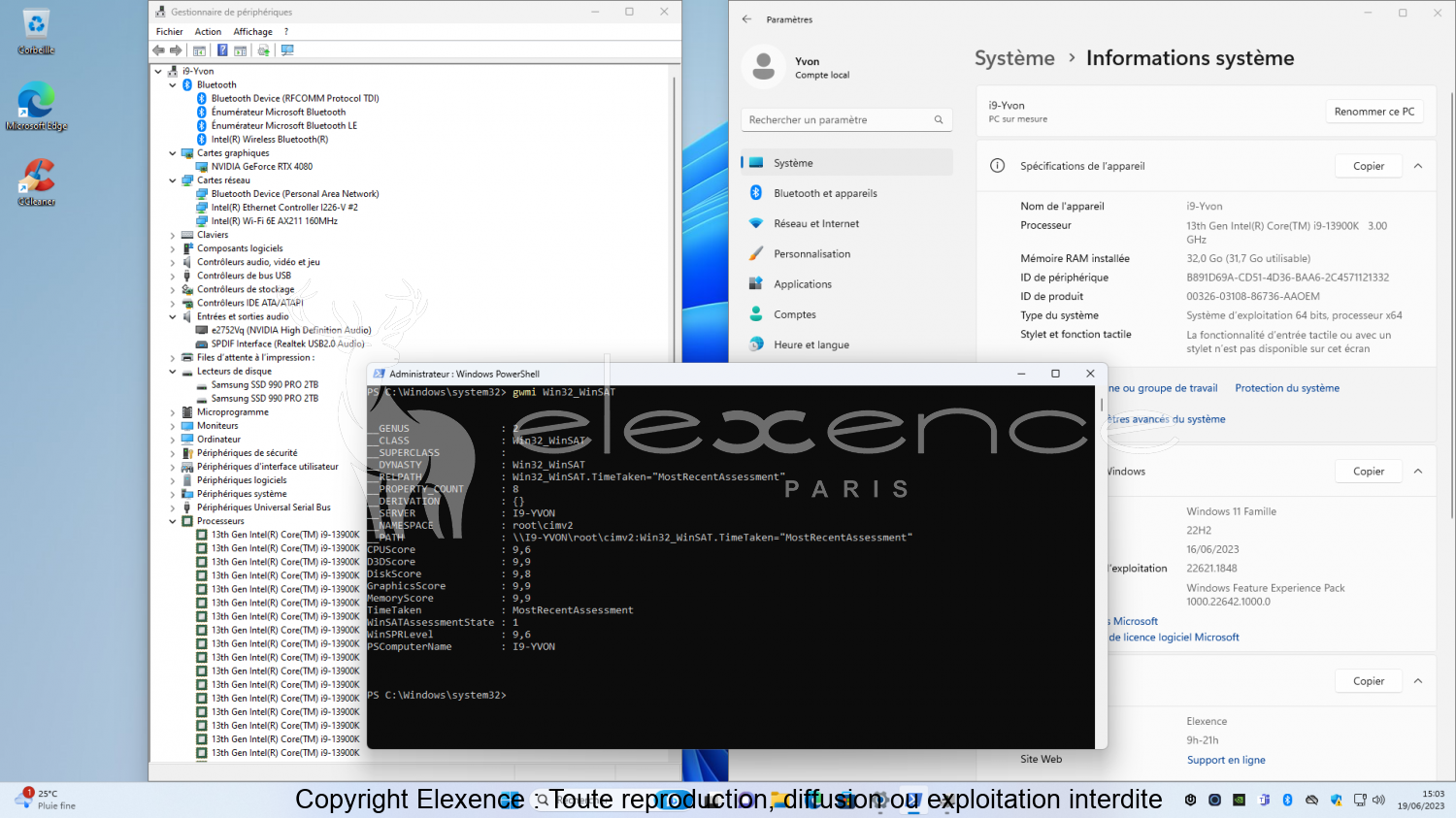1456x818 pixels.
Task: Click the Renommer ce PC button
Action: (x=1374, y=112)
